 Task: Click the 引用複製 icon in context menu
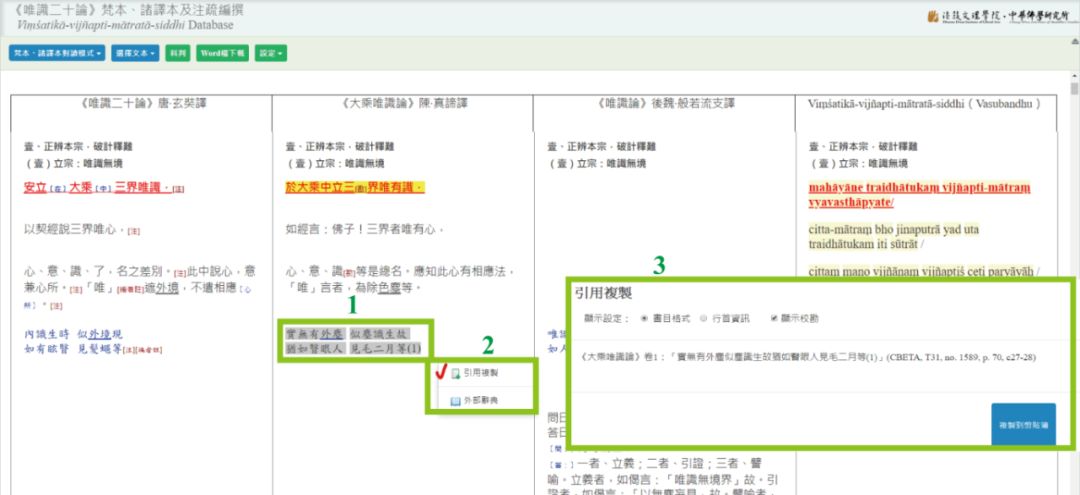tap(455, 373)
